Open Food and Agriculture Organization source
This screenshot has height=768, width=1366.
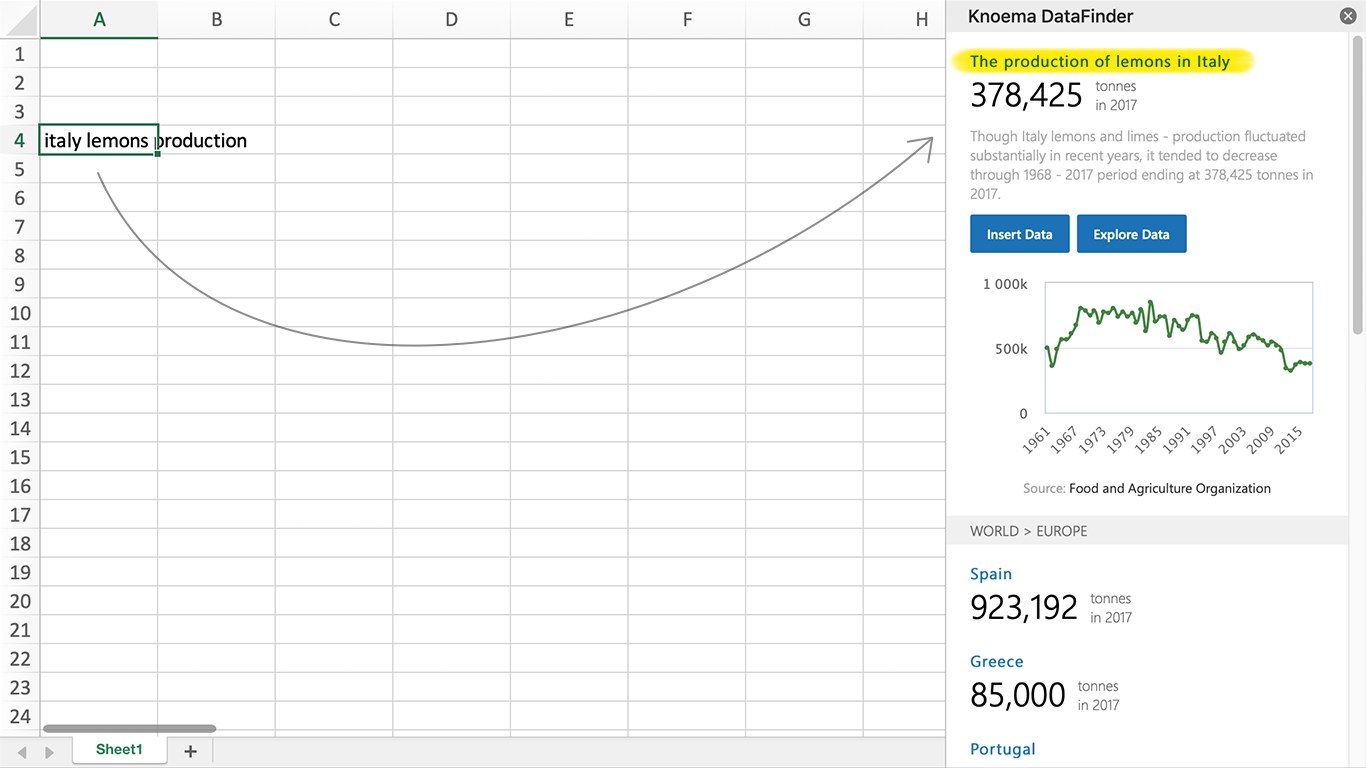tap(1170, 489)
